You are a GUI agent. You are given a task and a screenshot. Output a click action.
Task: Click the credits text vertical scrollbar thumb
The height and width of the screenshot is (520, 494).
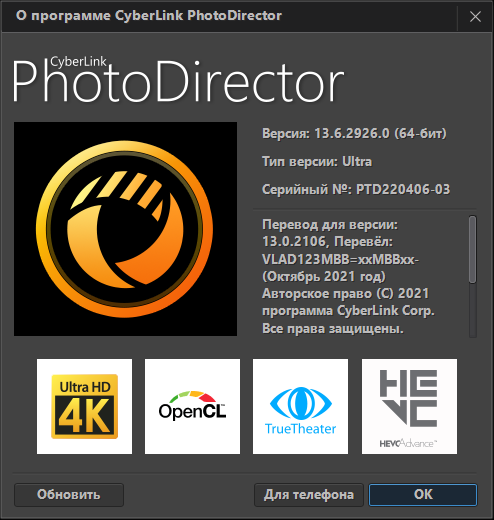(x=472, y=250)
